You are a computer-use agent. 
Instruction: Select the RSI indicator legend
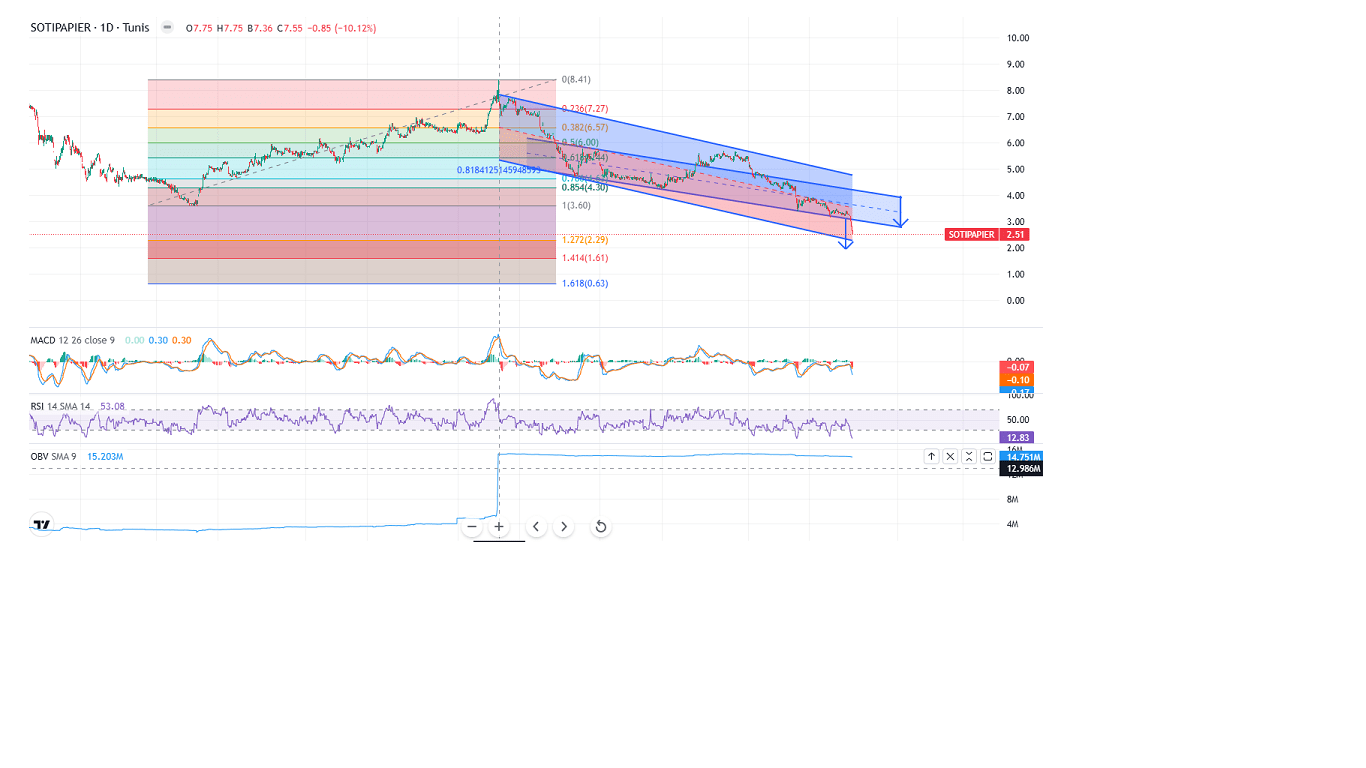pos(61,407)
